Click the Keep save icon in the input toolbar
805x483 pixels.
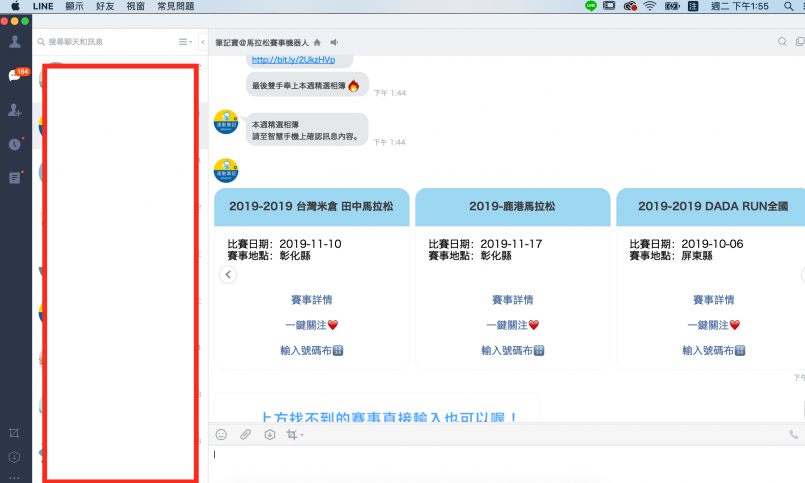[270, 435]
